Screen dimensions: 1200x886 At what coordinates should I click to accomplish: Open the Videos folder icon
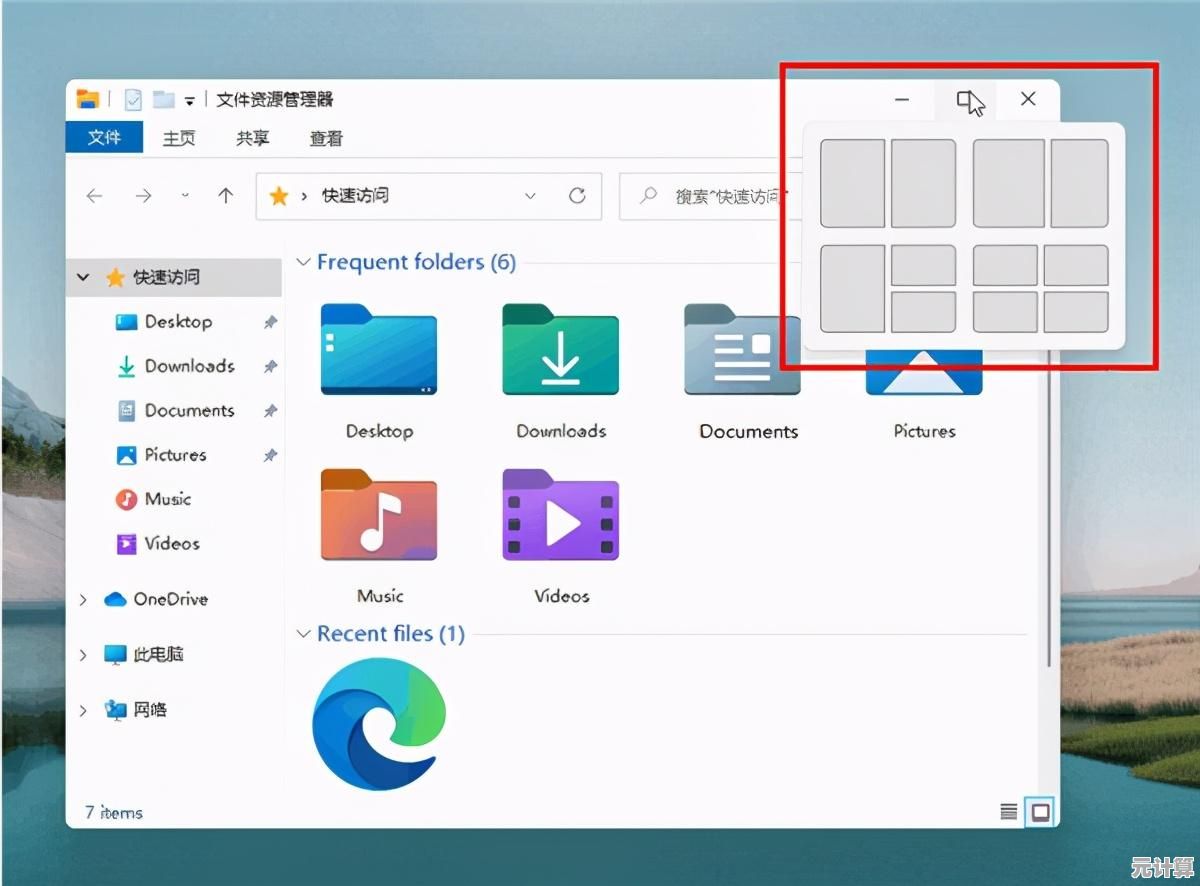(x=560, y=517)
